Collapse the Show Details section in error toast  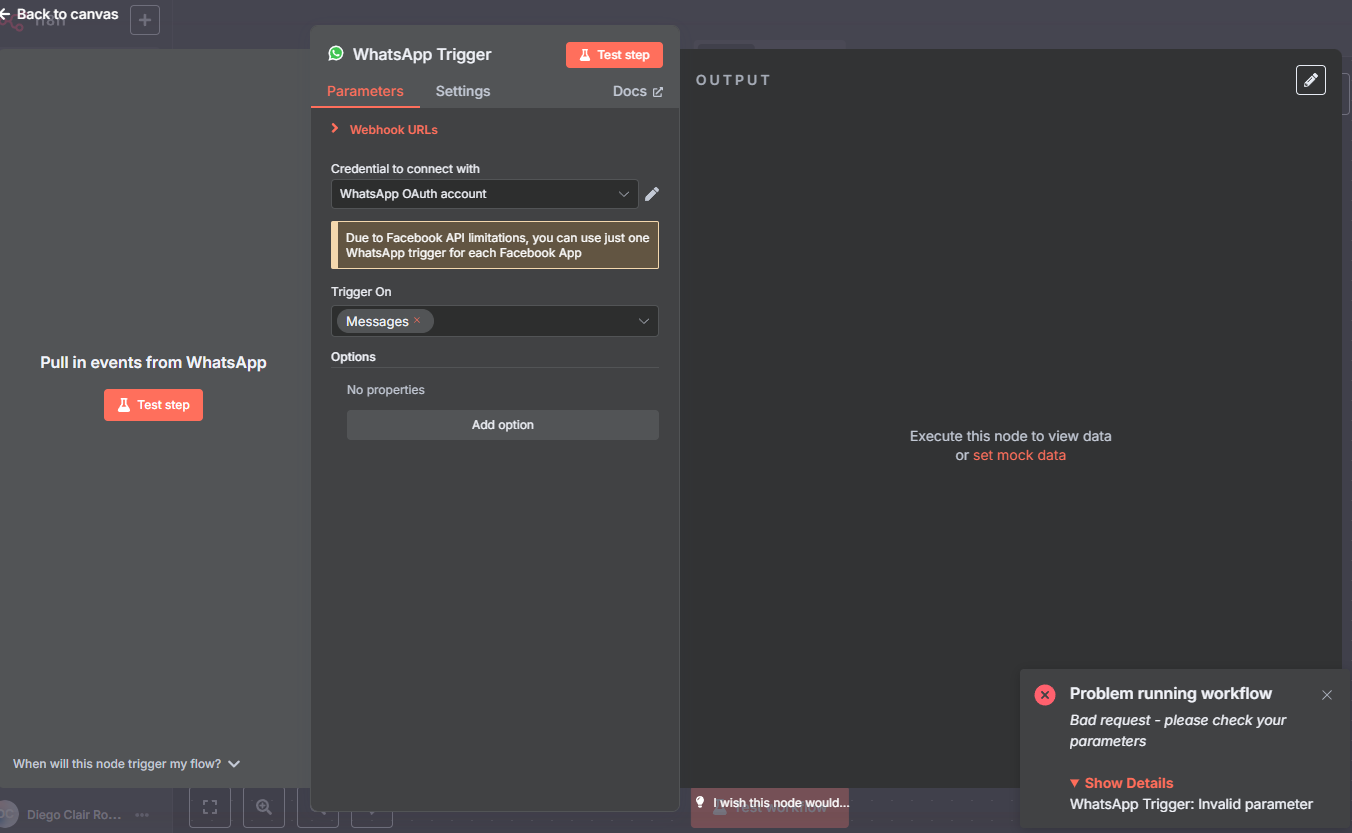[1122, 783]
